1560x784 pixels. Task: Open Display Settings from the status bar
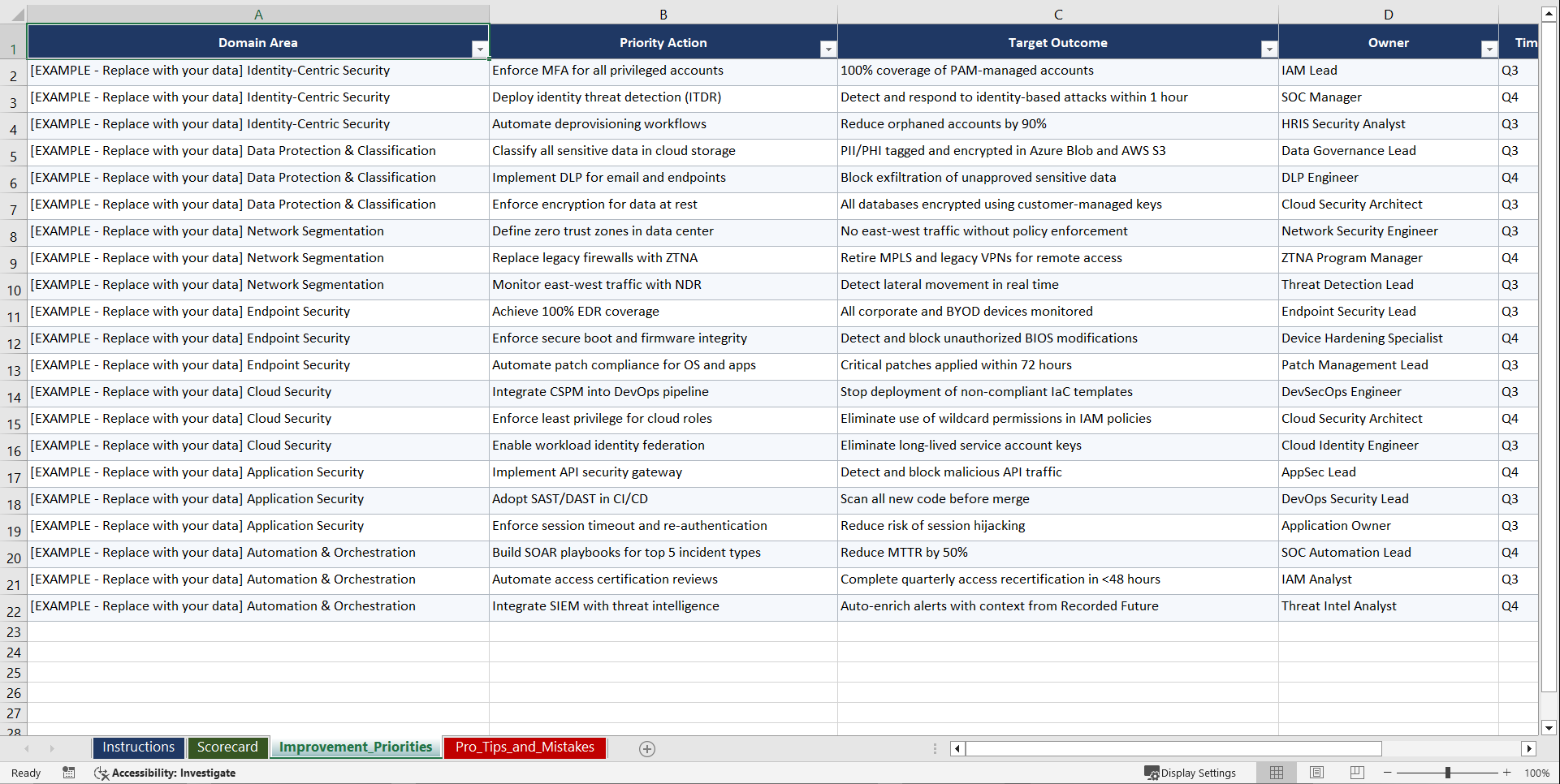(x=1191, y=773)
